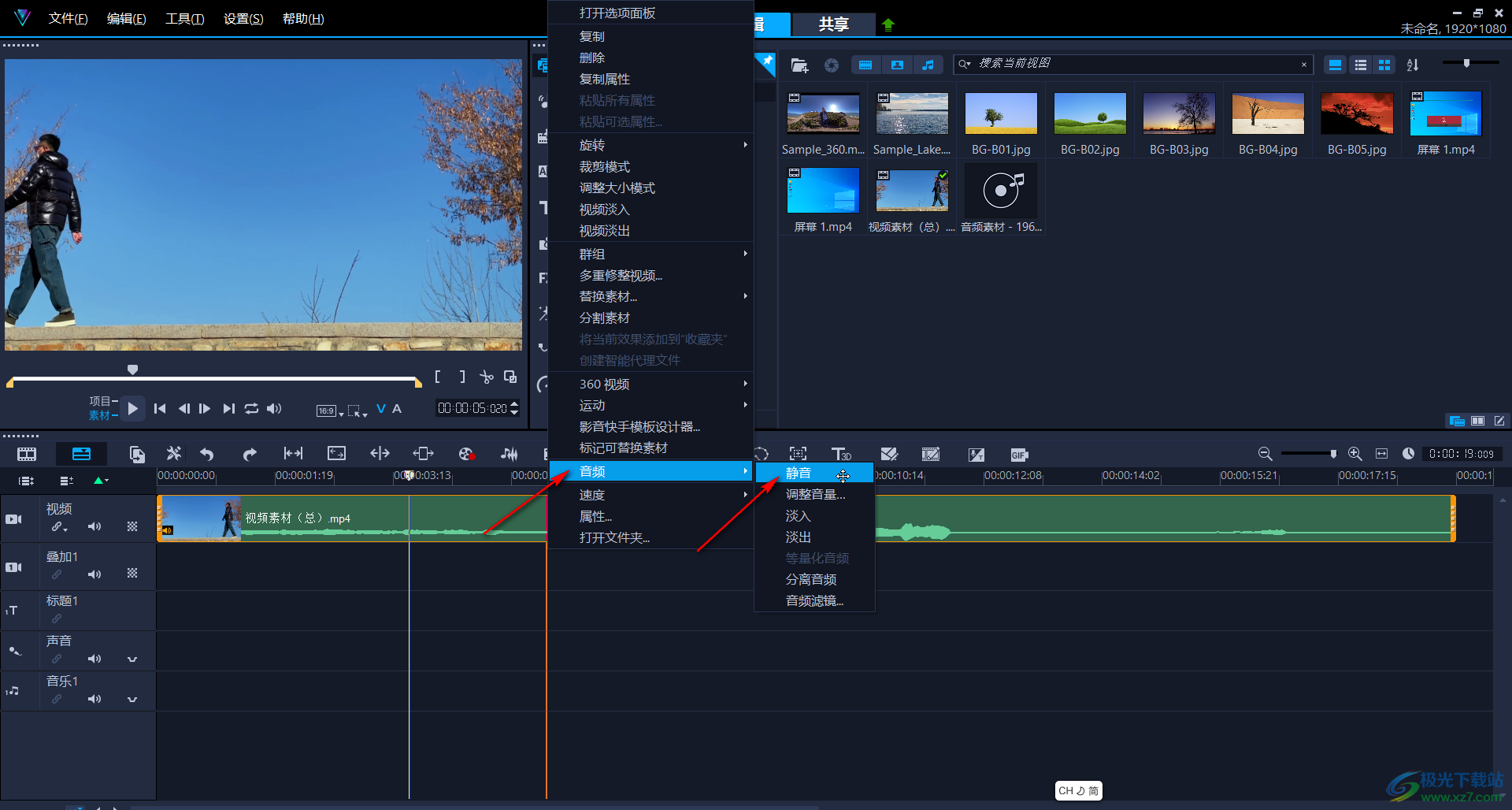The height and width of the screenshot is (810, 1512).
Task: Expand the 速度 submenu
Action: click(x=650, y=495)
